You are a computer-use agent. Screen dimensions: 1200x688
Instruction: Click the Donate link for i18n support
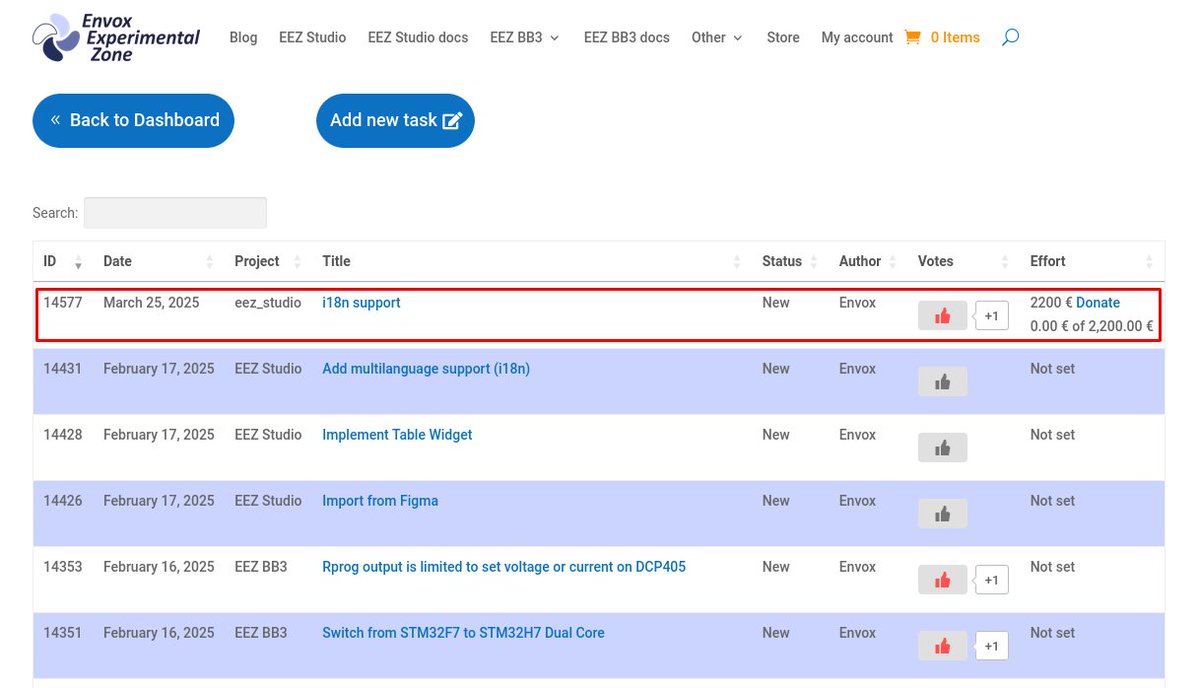[x=1098, y=302]
